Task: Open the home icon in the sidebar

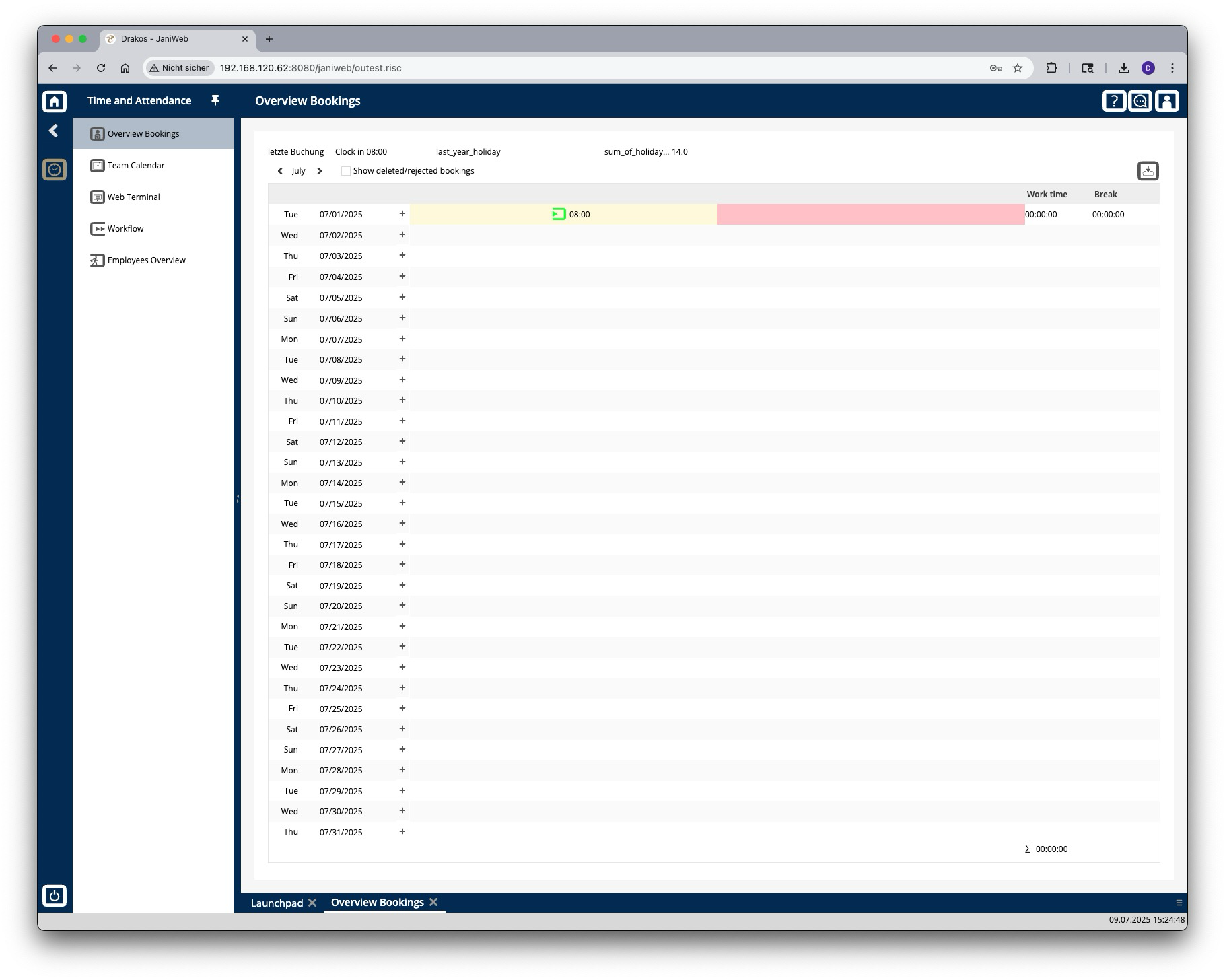Action: (x=55, y=101)
